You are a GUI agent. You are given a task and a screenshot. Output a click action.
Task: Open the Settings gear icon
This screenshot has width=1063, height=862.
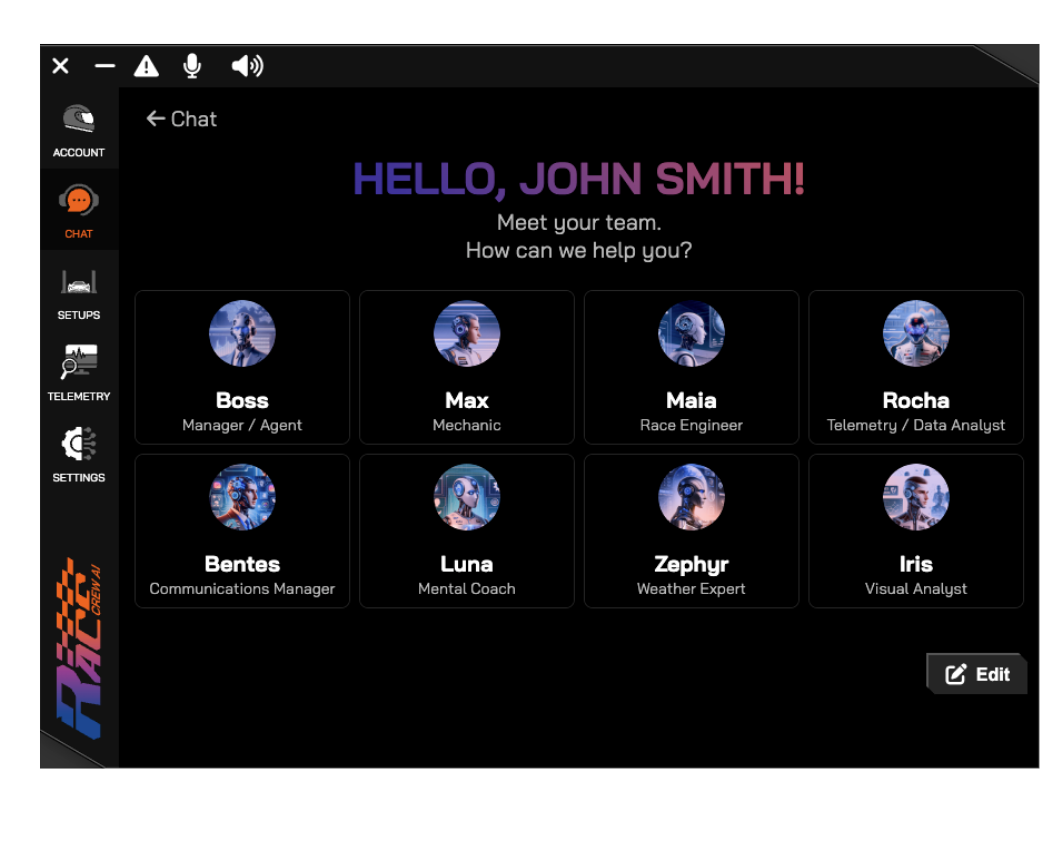(x=79, y=445)
